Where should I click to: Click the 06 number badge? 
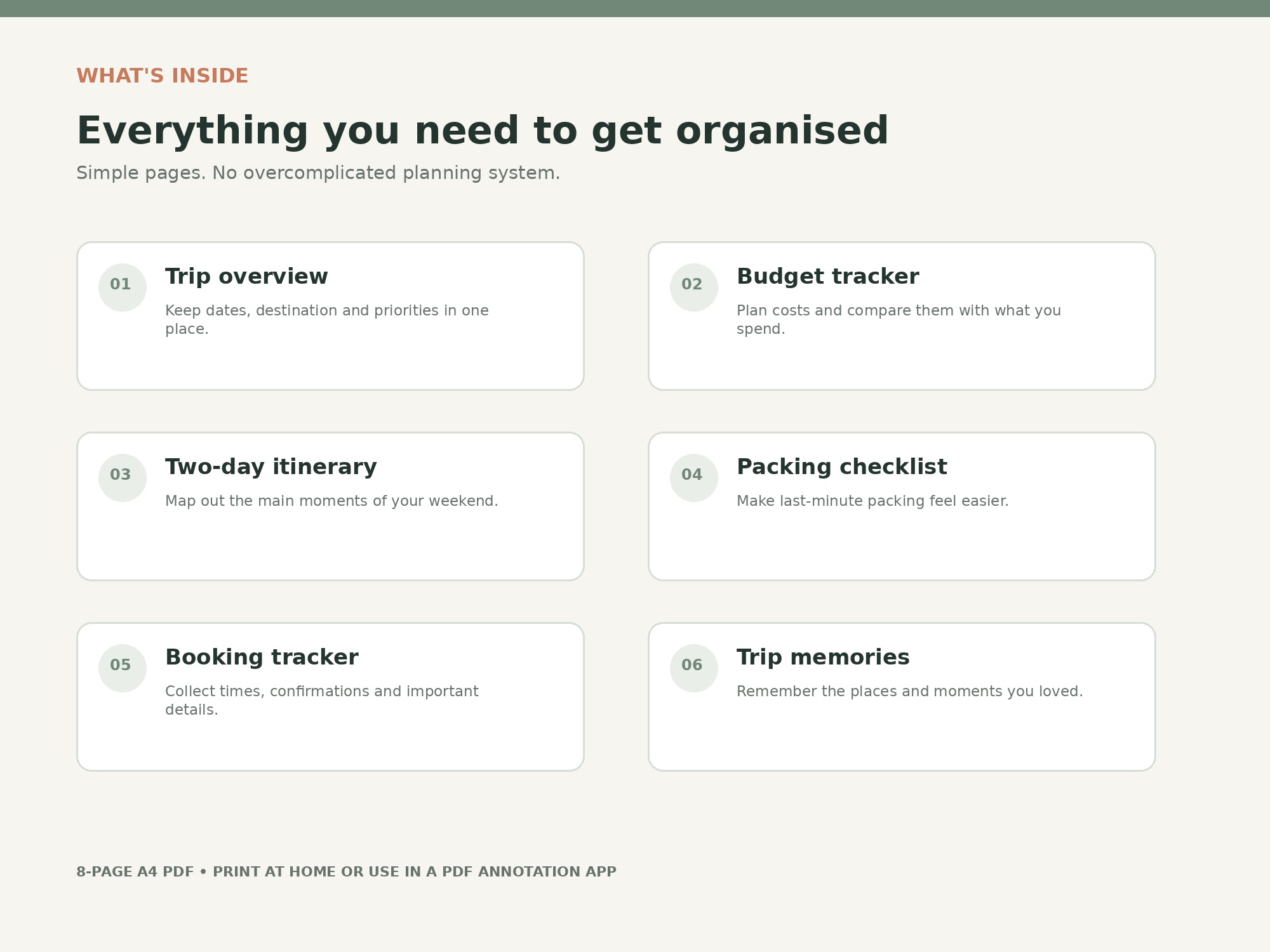(x=694, y=668)
